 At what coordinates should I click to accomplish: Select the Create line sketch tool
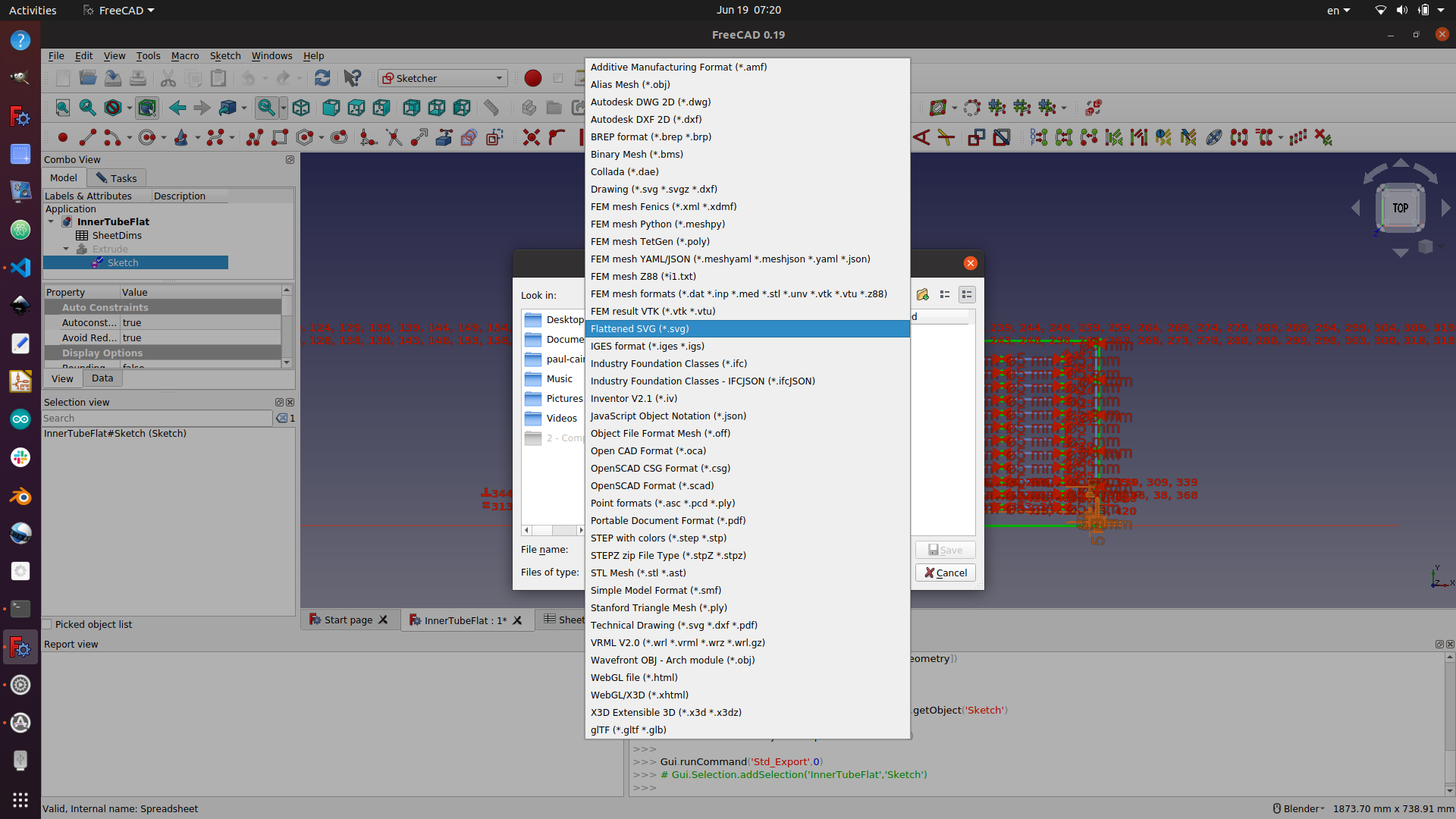coord(88,137)
